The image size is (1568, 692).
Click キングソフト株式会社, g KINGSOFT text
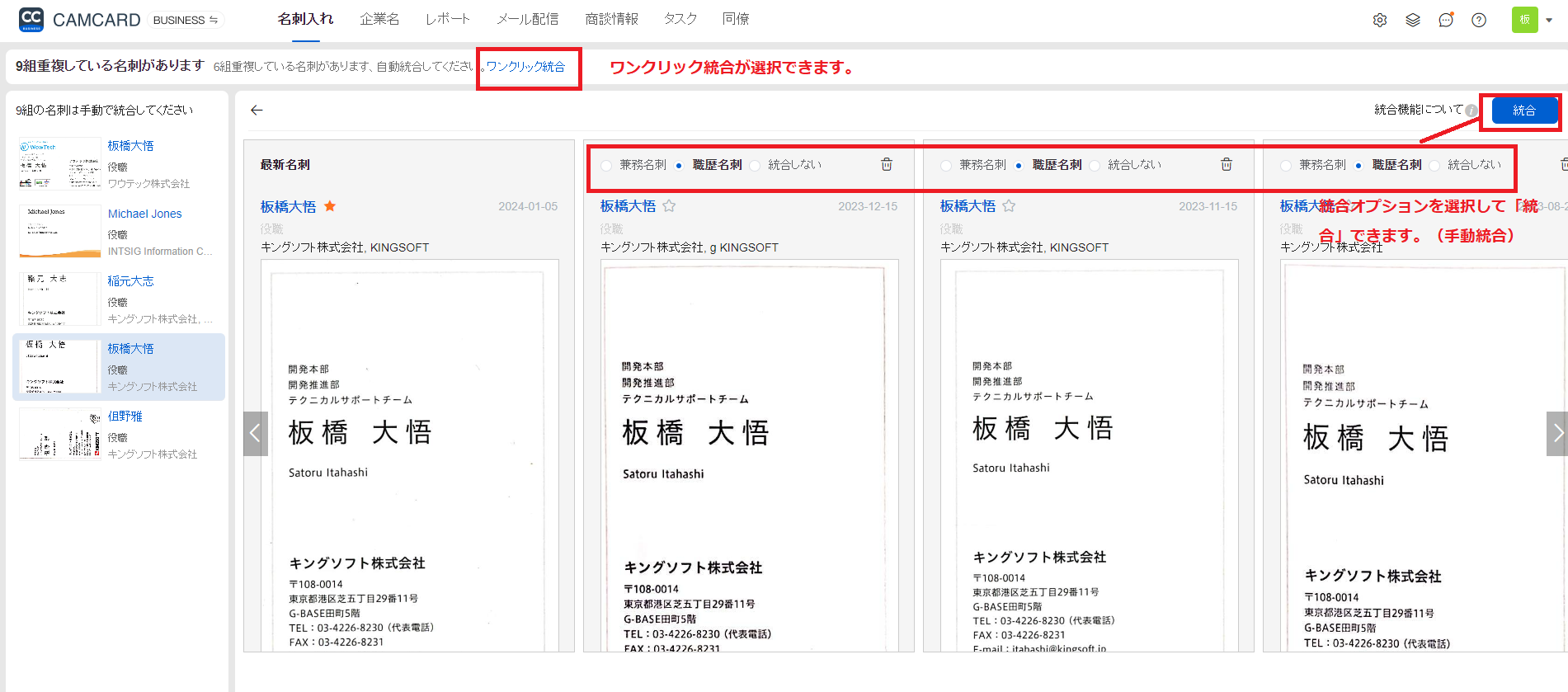pyautogui.click(x=690, y=247)
